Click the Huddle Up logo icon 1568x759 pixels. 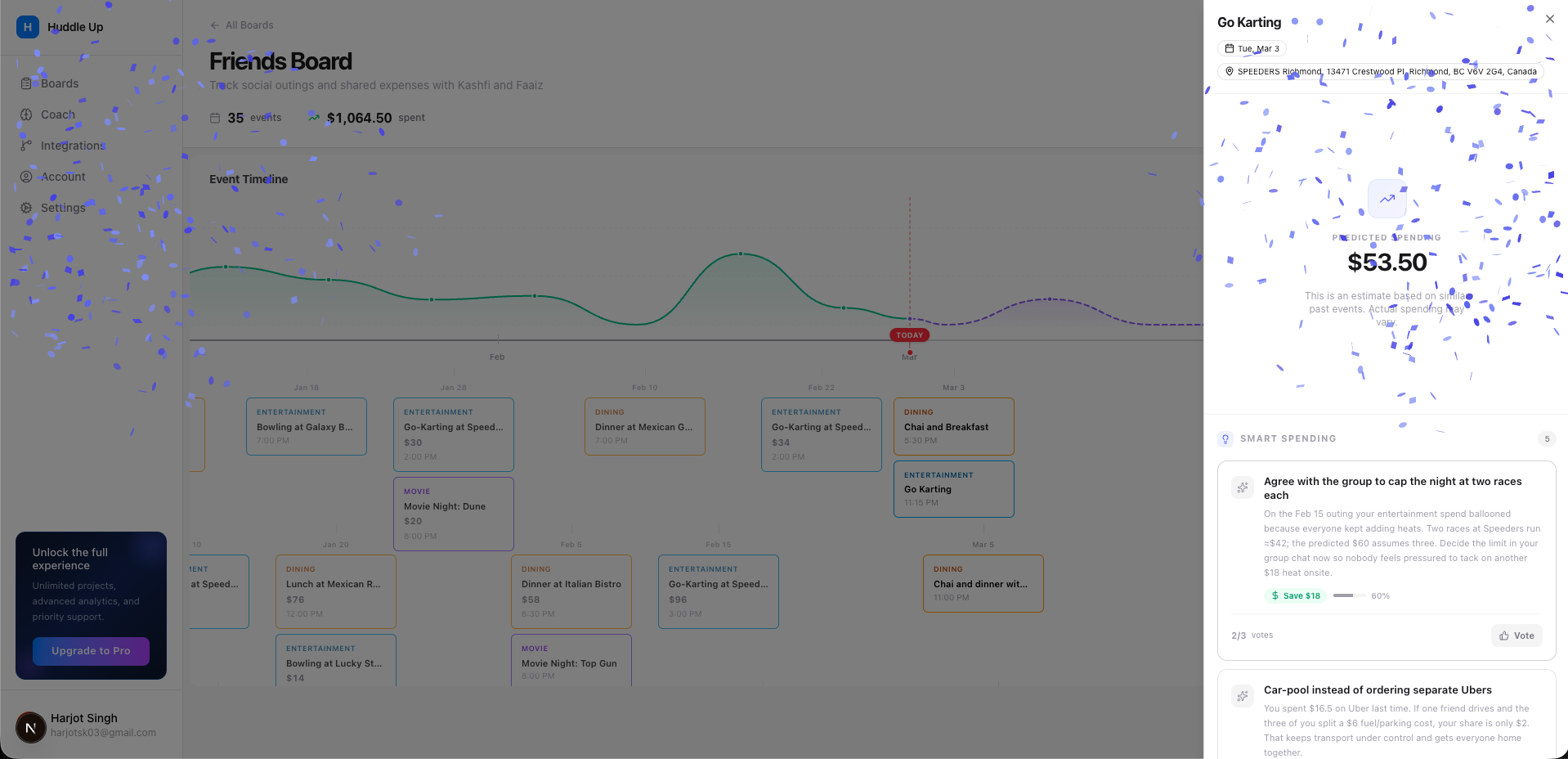pyautogui.click(x=28, y=27)
